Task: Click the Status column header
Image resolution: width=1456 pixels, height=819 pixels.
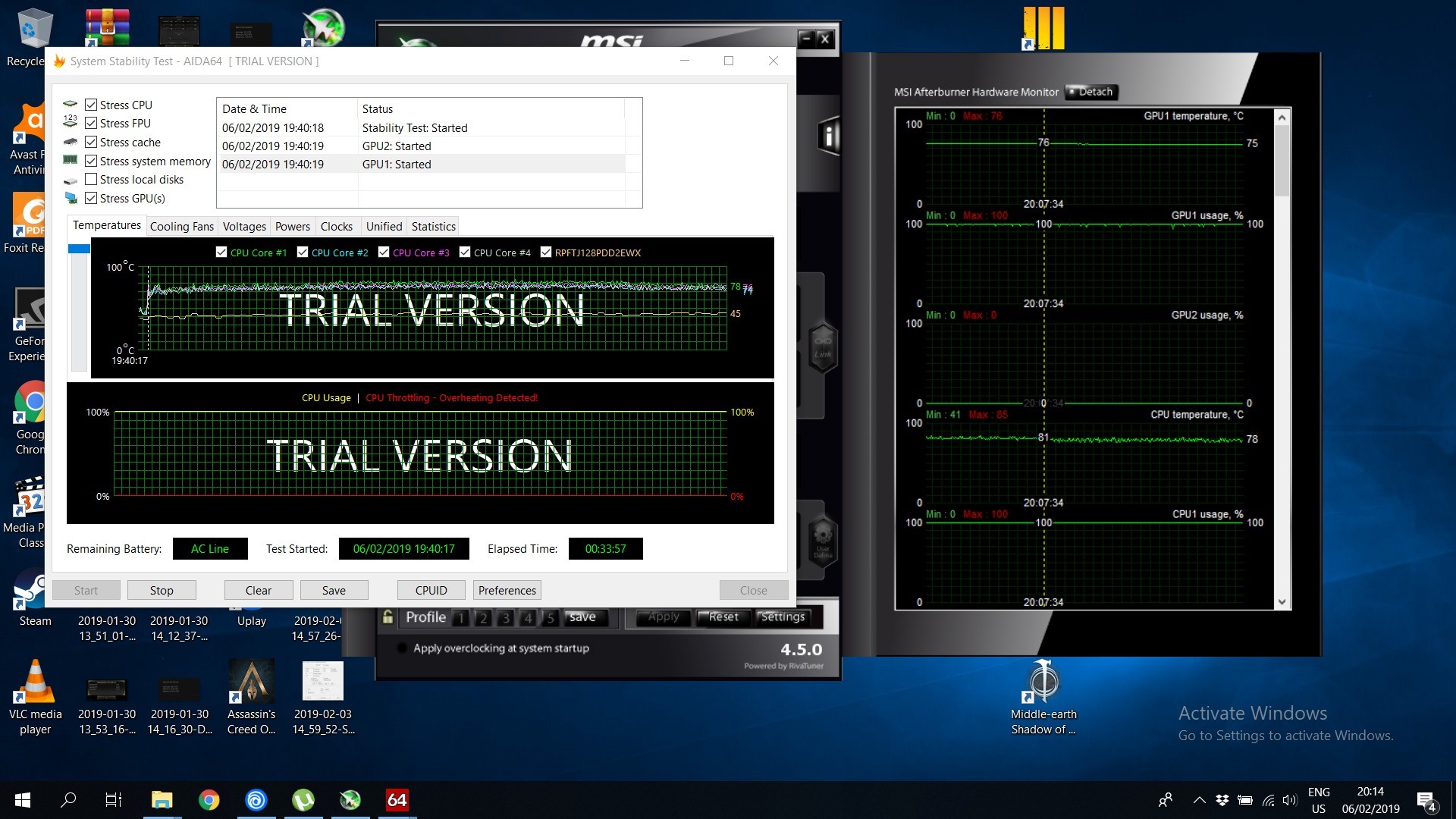Action: pos(491,108)
